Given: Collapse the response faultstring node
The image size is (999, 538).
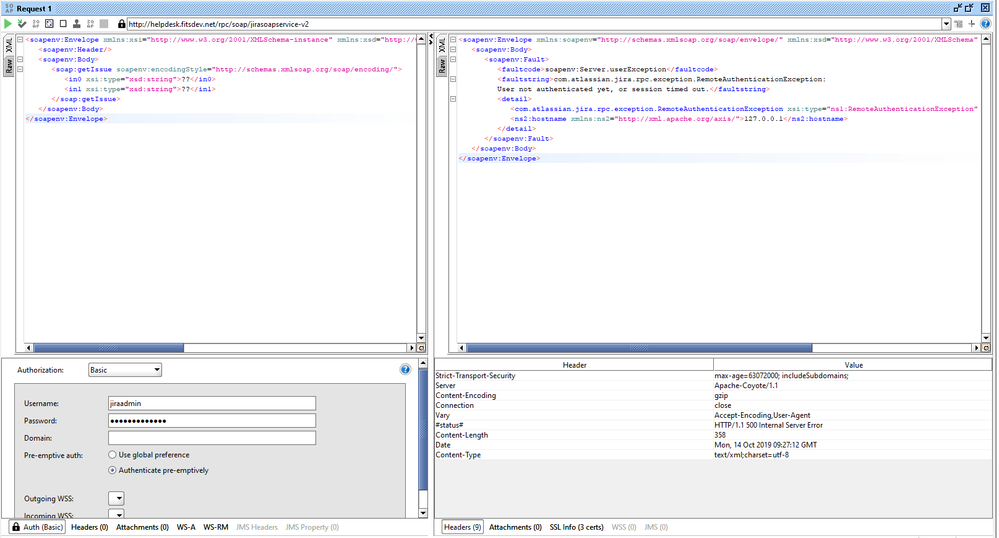Looking at the screenshot, I should 453,79.
